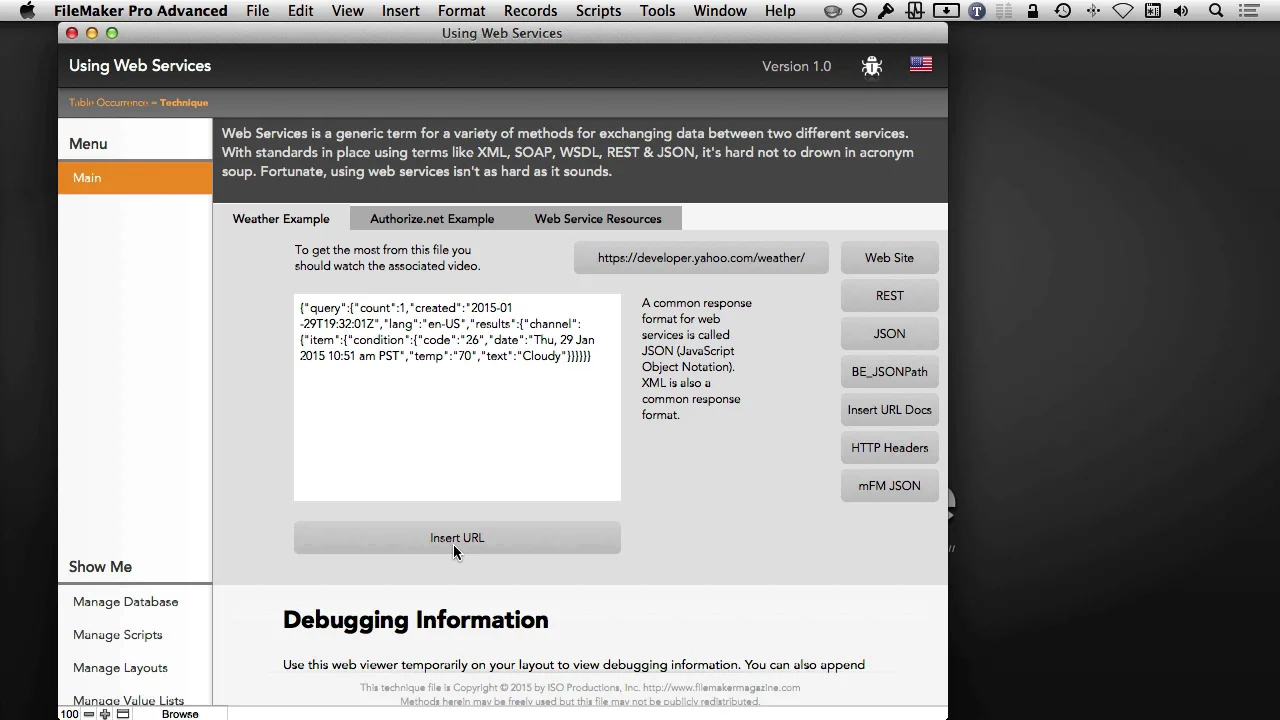Screen dimensions: 1280x720
Task: Click zoom out minus icon in status bar
Action: (x=89, y=714)
